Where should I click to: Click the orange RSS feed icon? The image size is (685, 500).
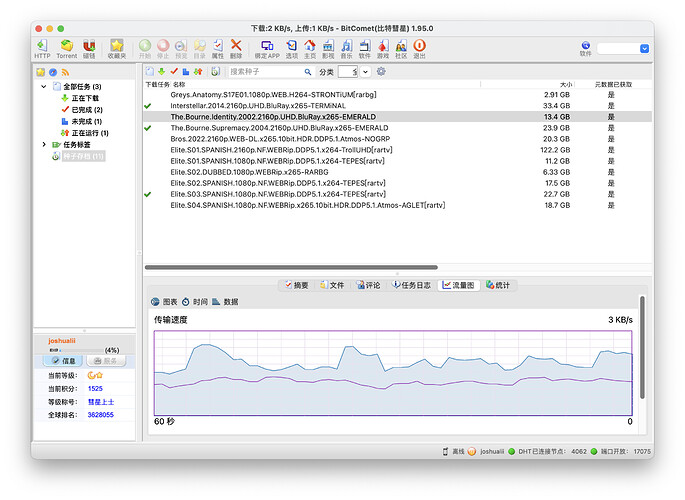(65, 72)
